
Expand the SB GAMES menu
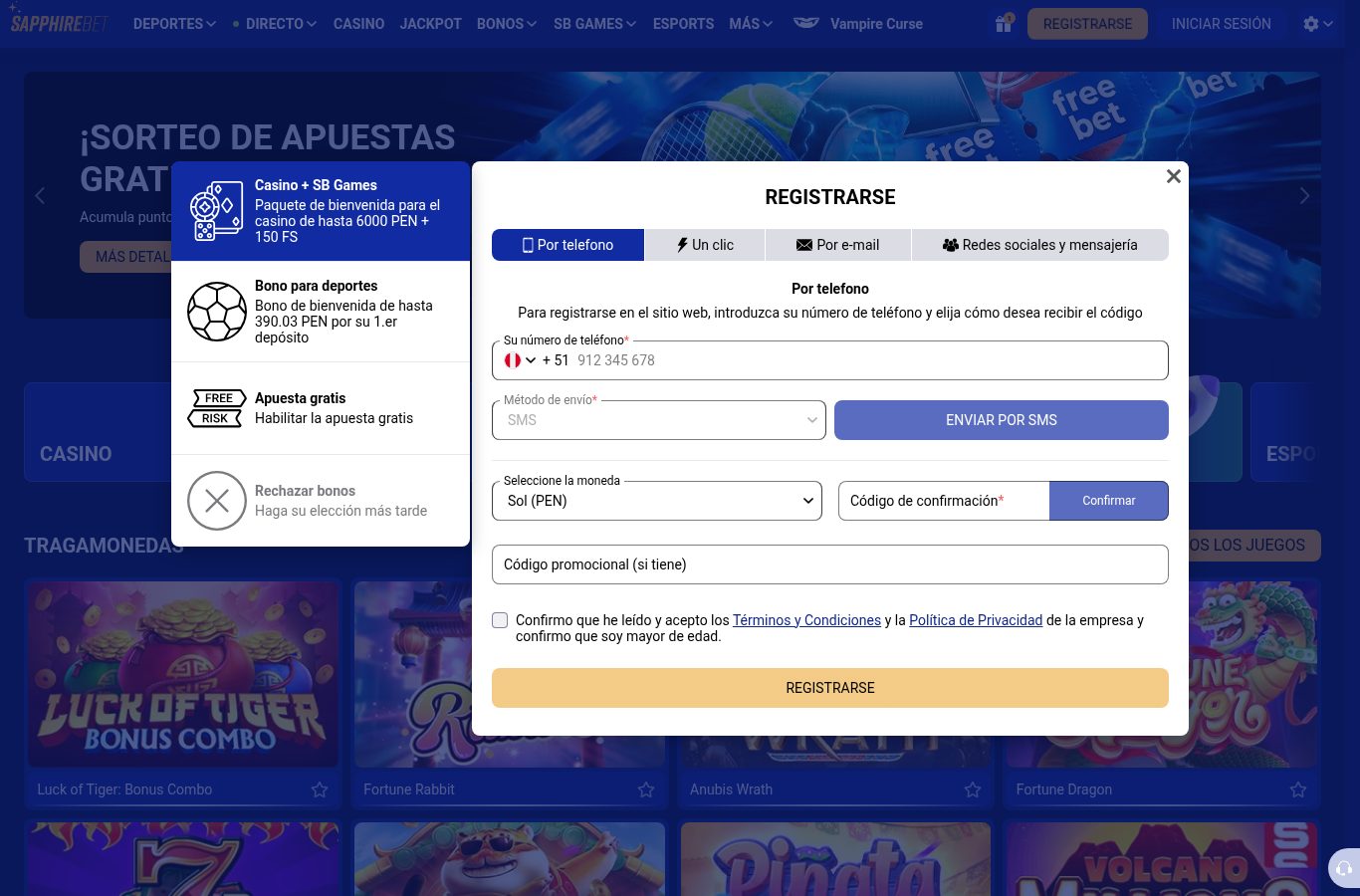pyautogui.click(x=595, y=23)
